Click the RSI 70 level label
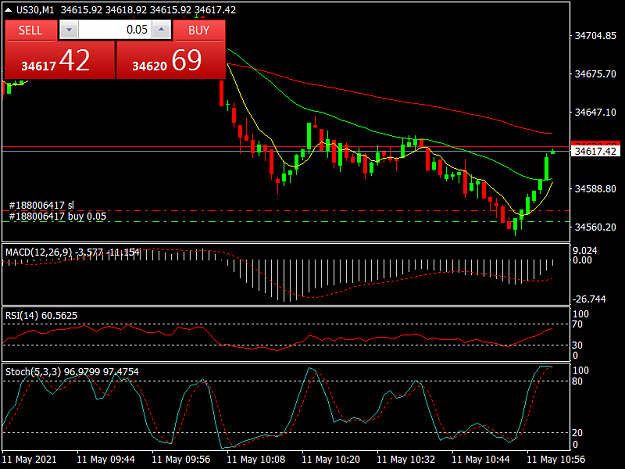This screenshot has height=469, width=625. (x=578, y=324)
